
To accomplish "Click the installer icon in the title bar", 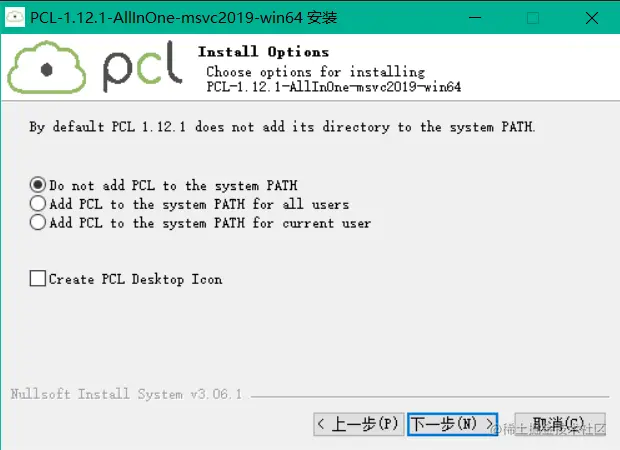I will click(15, 17).
